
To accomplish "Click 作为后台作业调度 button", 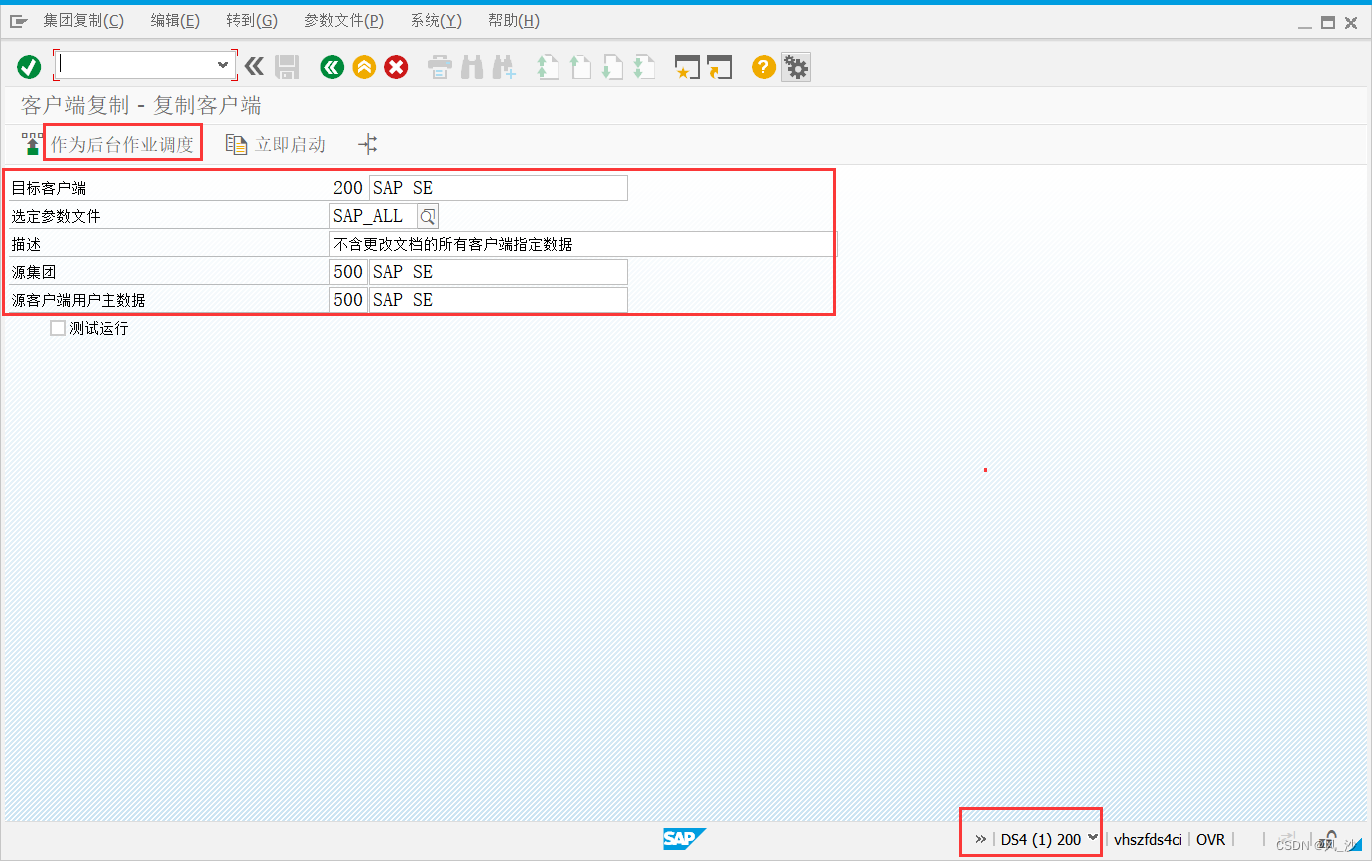I will 122,144.
